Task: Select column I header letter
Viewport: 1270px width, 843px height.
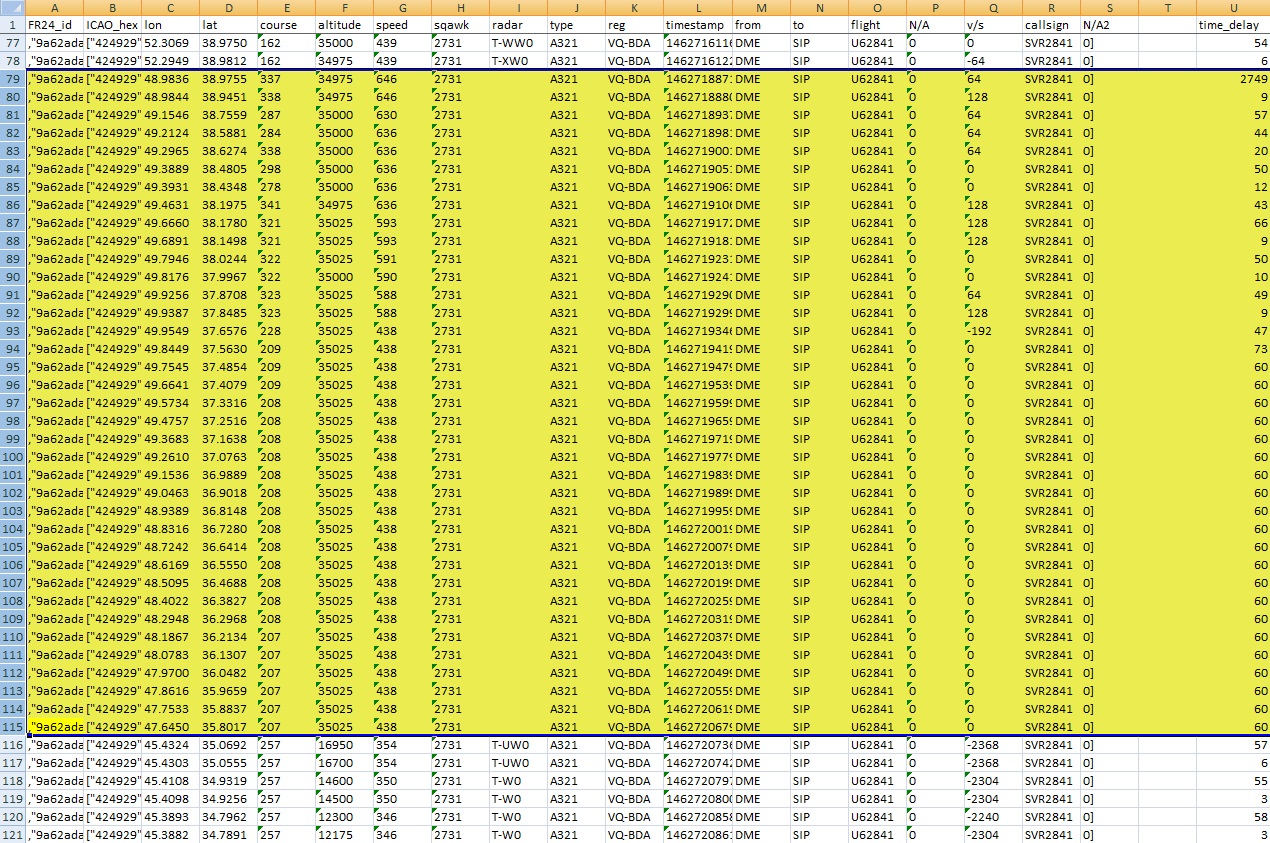Action: point(518,7)
